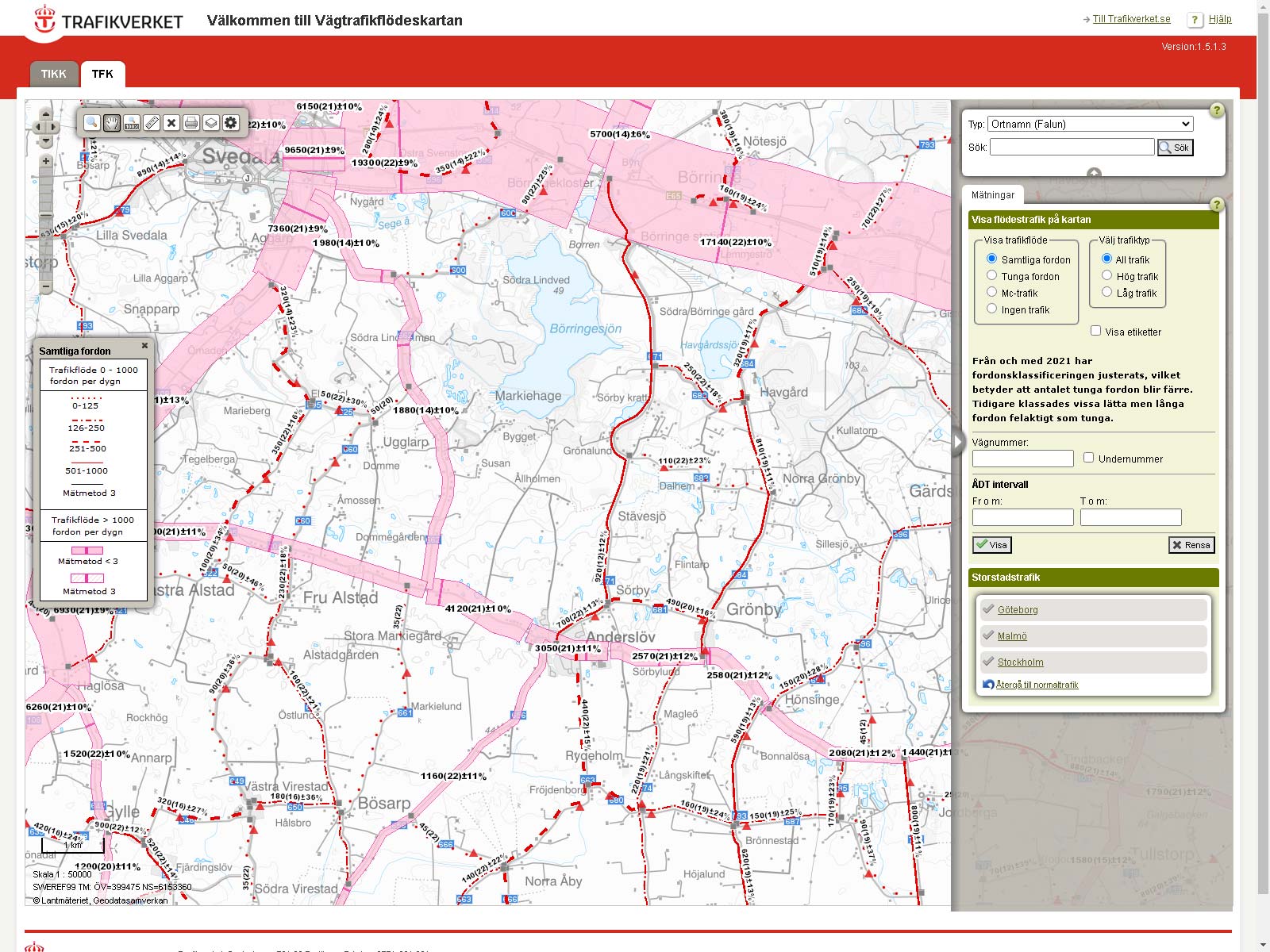1270x952 pixels.
Task: Click the map zoom level slider handle
Action: point(46,217)
